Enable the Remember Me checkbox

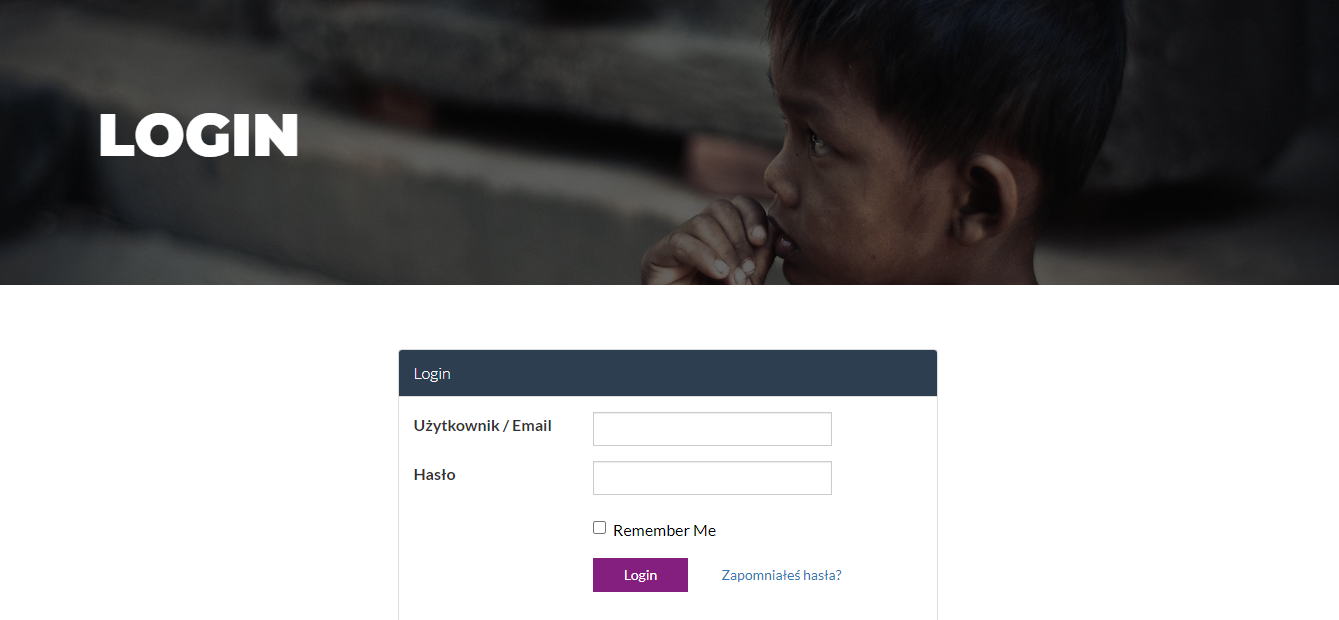click(599, 528)
